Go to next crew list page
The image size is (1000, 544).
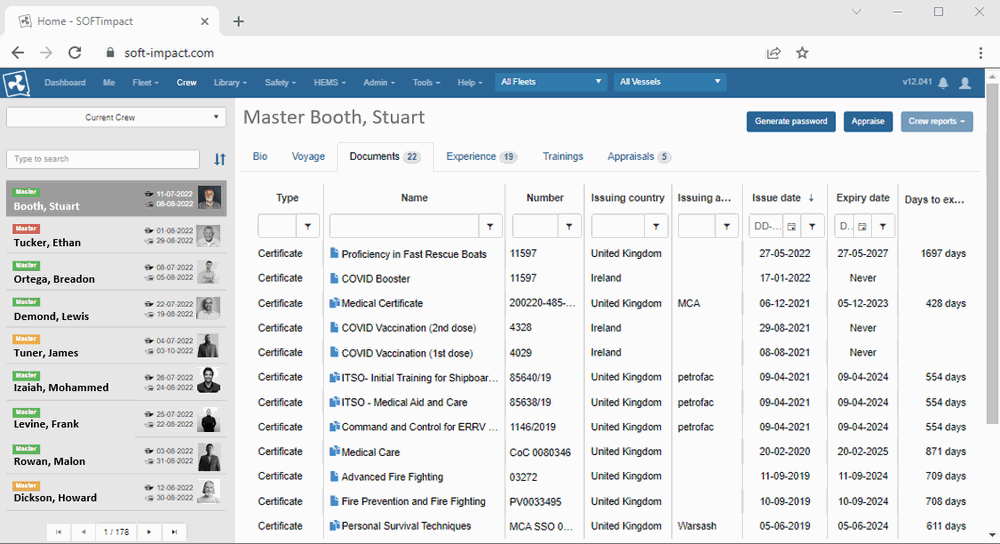[x=149, y=532]
